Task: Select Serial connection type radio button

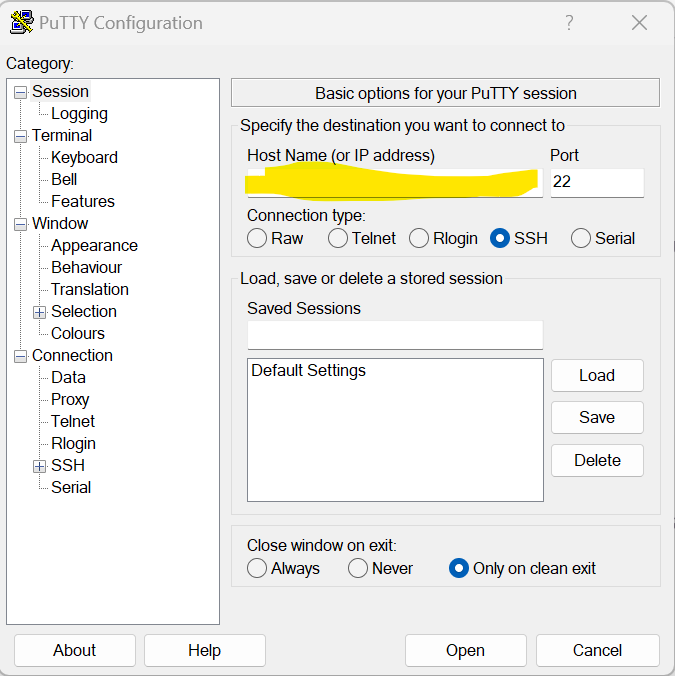Action: (581, 238)
